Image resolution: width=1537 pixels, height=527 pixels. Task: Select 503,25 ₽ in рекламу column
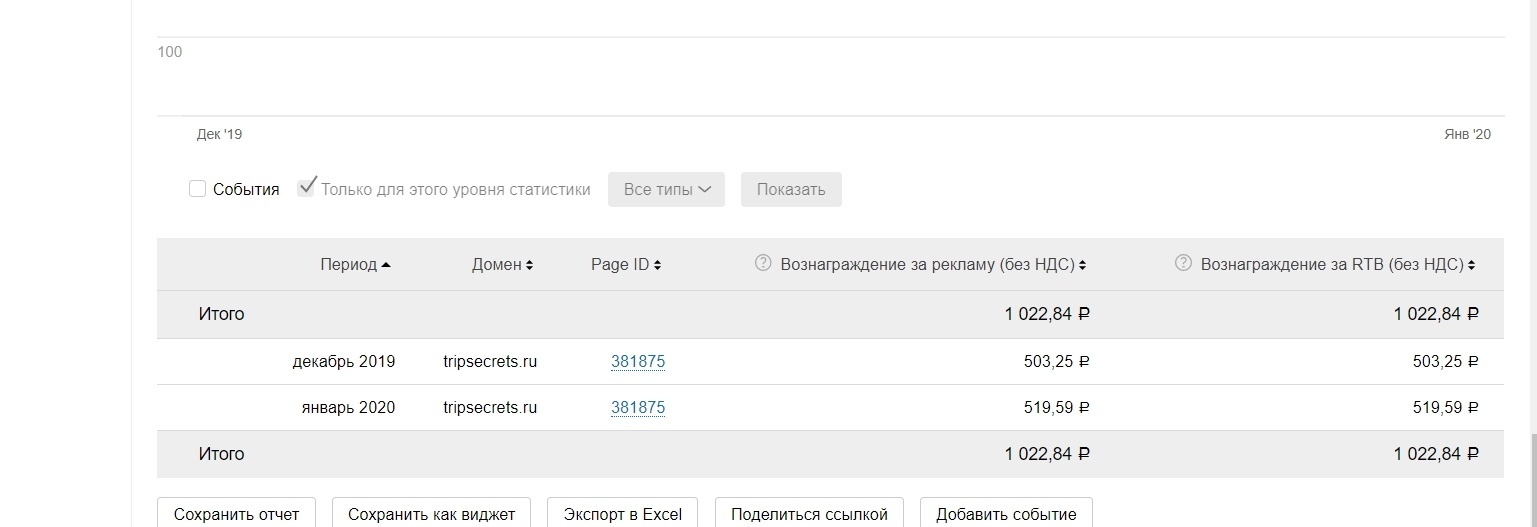[1057, 362]
